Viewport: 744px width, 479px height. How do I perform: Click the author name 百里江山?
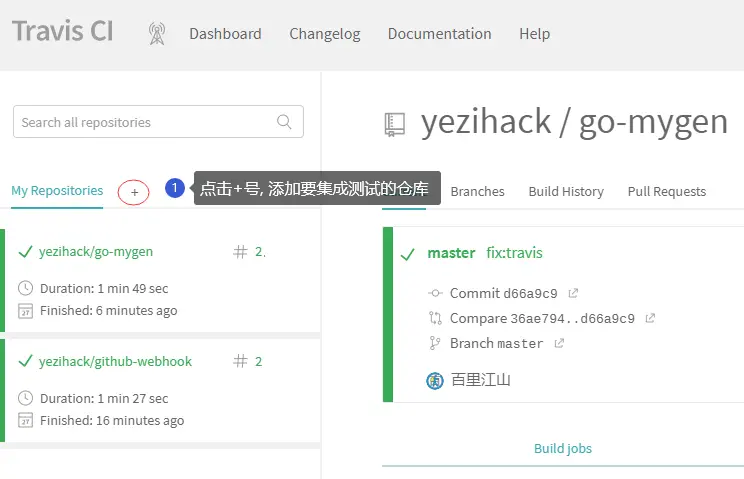point(481,380)
